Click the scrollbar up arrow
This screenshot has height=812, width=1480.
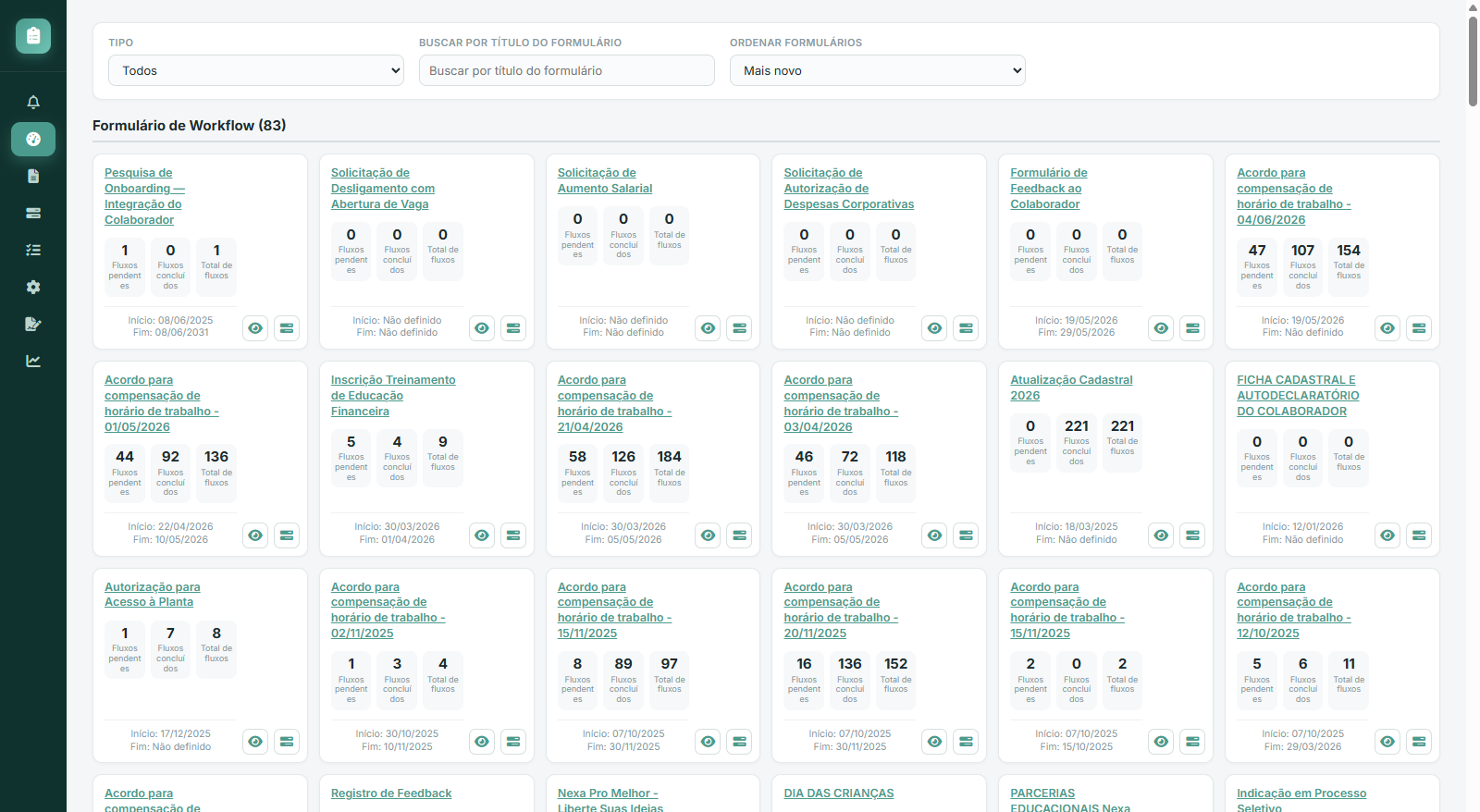coord(1473,6)
